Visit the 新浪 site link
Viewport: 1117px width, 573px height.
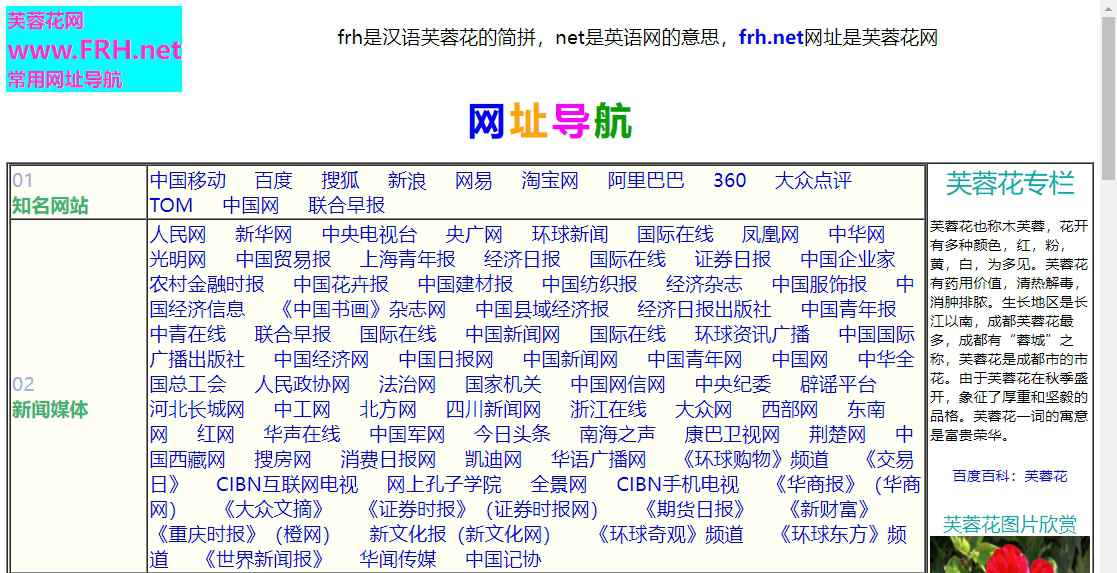407,180
